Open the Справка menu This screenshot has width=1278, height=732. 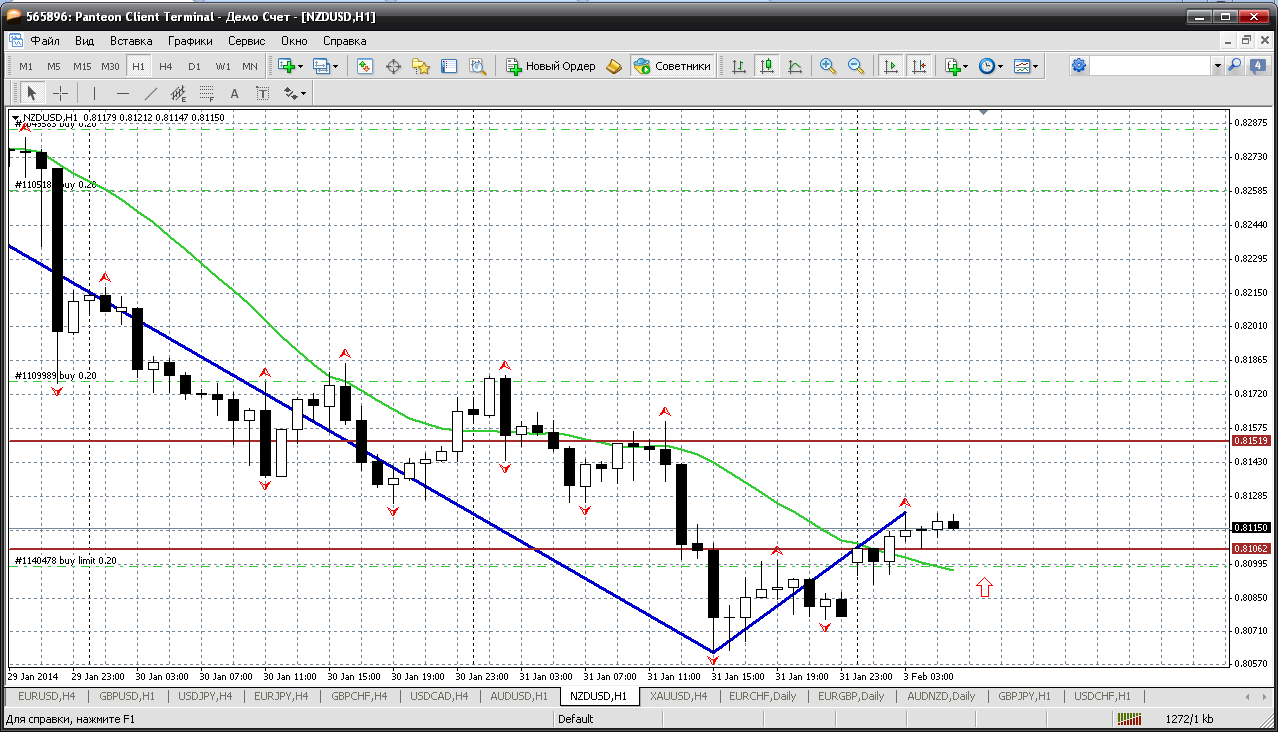345,41
